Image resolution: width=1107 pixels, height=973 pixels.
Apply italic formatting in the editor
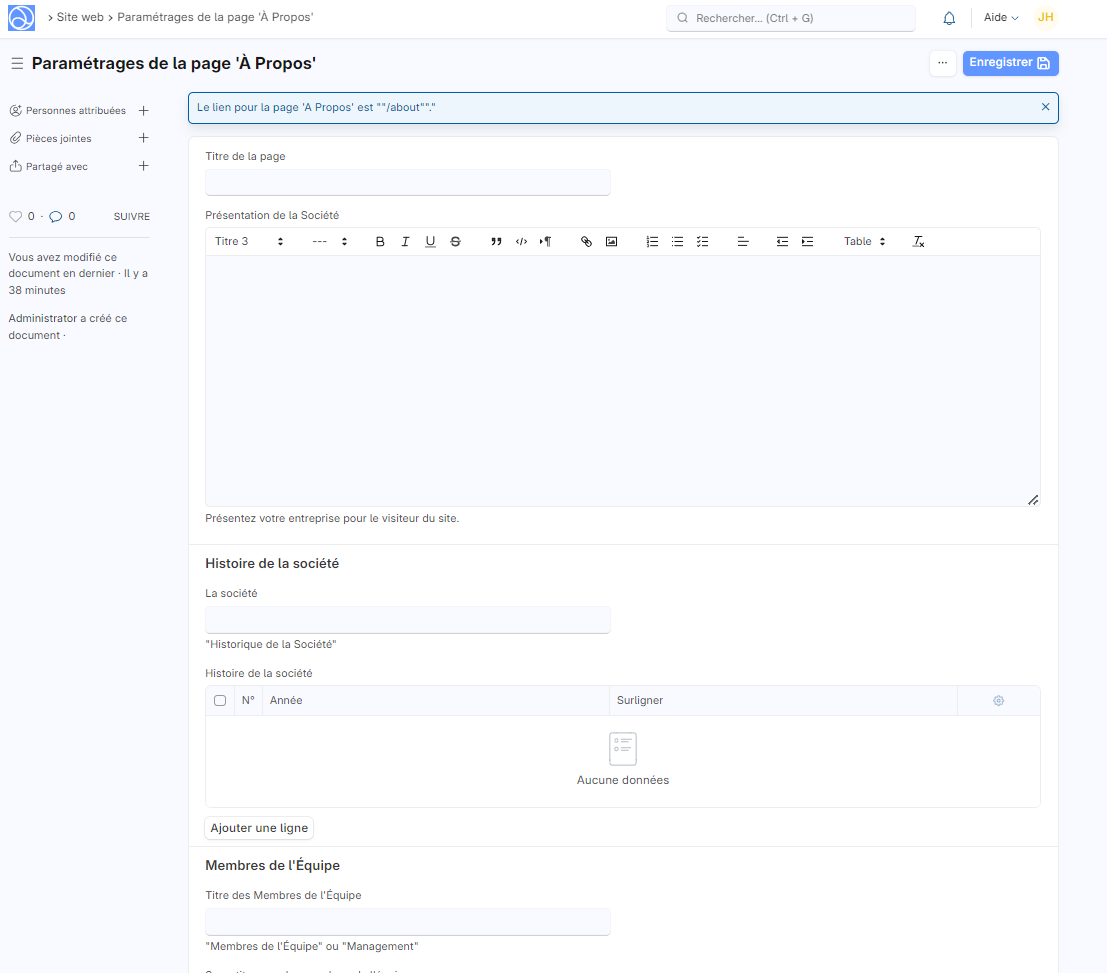(x=405, y=242)
